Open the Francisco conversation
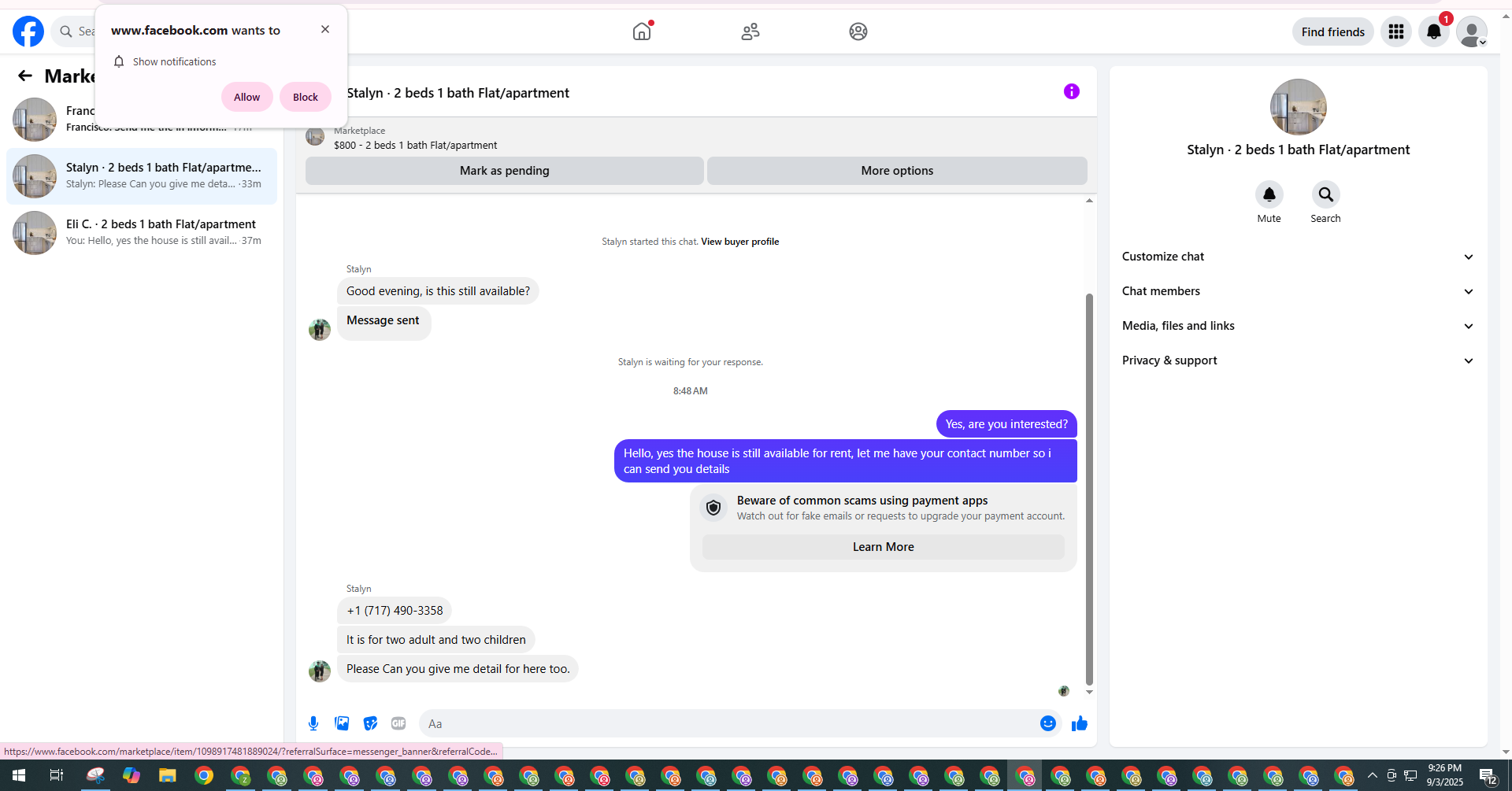Image resolution: width=1512 pixels, height=791 pixels. pos(142,120)
